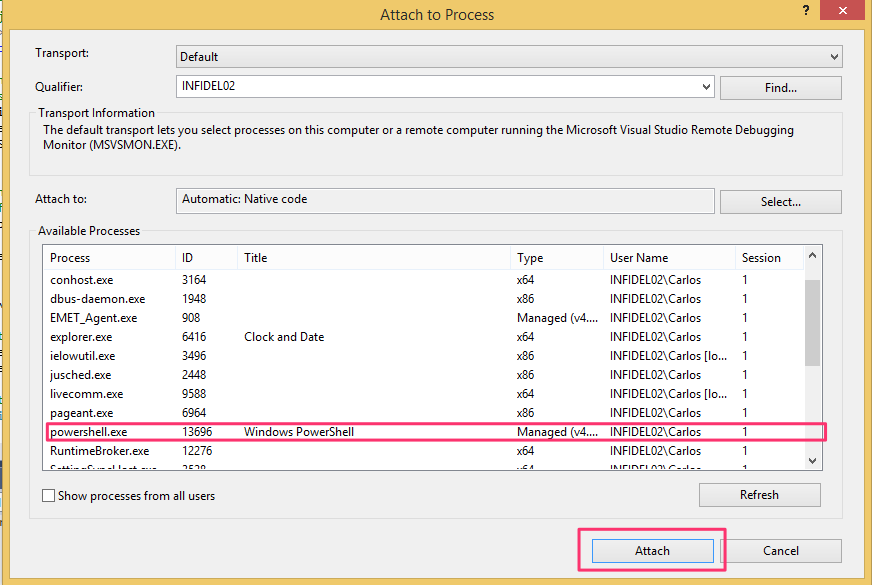Choose the conhost.exe process
This screenshot has width=872, height=585.
point(83,280)
